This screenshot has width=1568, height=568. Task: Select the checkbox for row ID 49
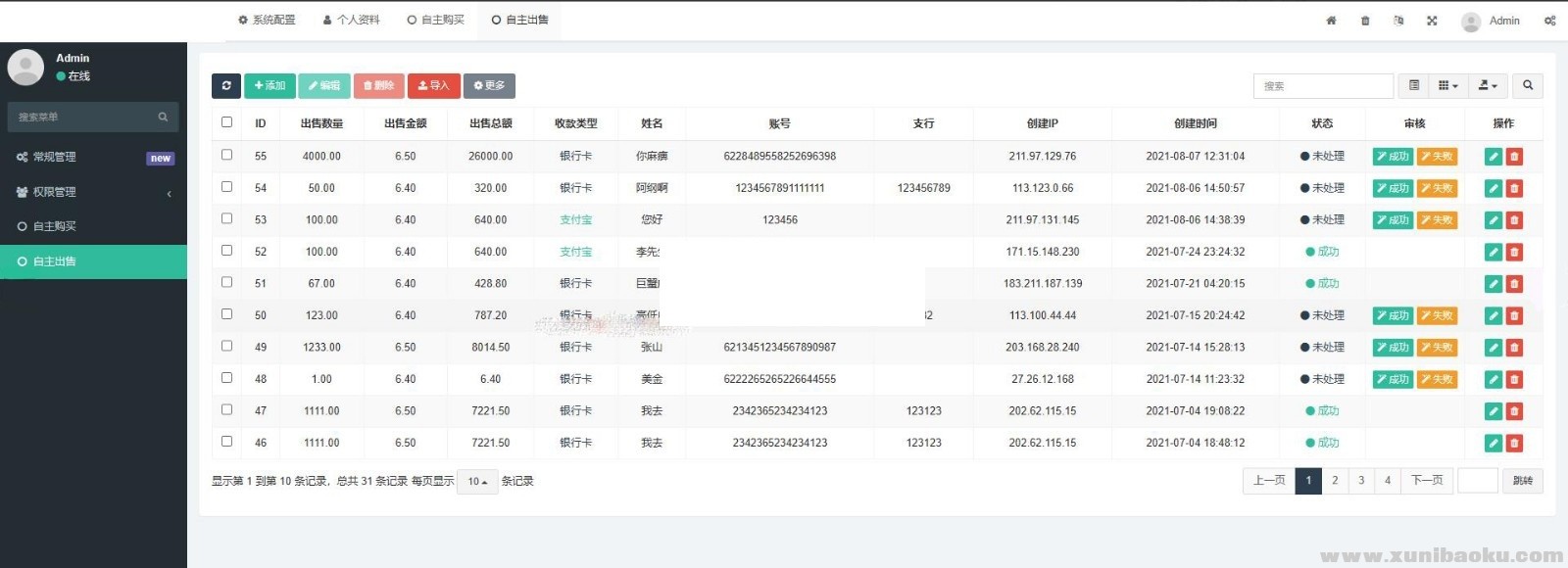[227, 347]
